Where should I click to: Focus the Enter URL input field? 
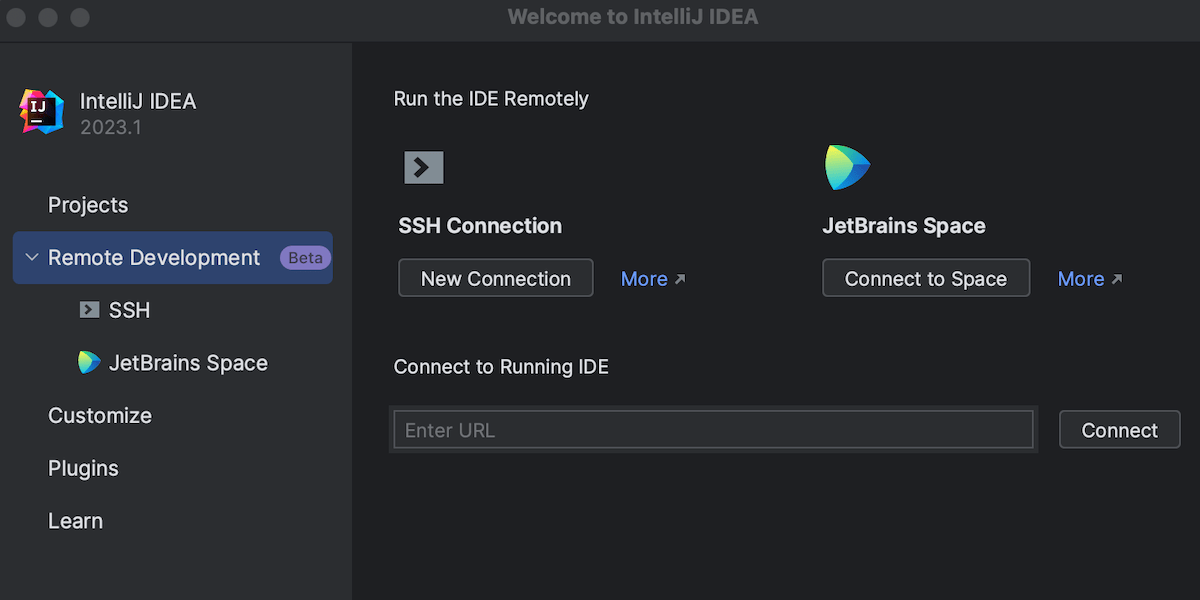tap(714, 430)
